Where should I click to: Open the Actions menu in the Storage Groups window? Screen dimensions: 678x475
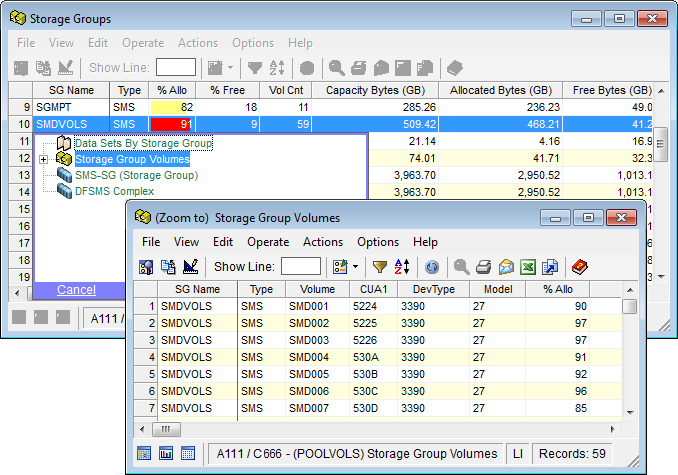(197, 43)
